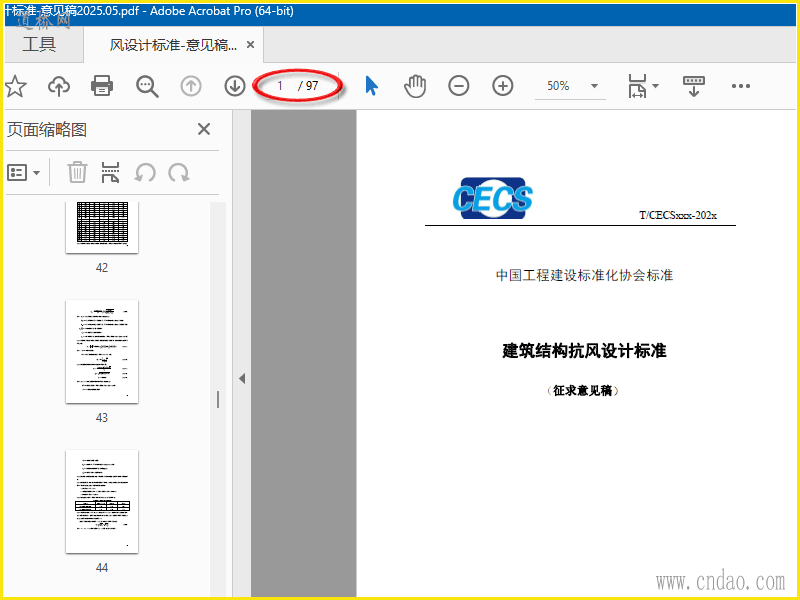Click the document title 建筑结构抗风设计标准
The width and height of the screenshot is (800, 600).
[x=584, y=351]
